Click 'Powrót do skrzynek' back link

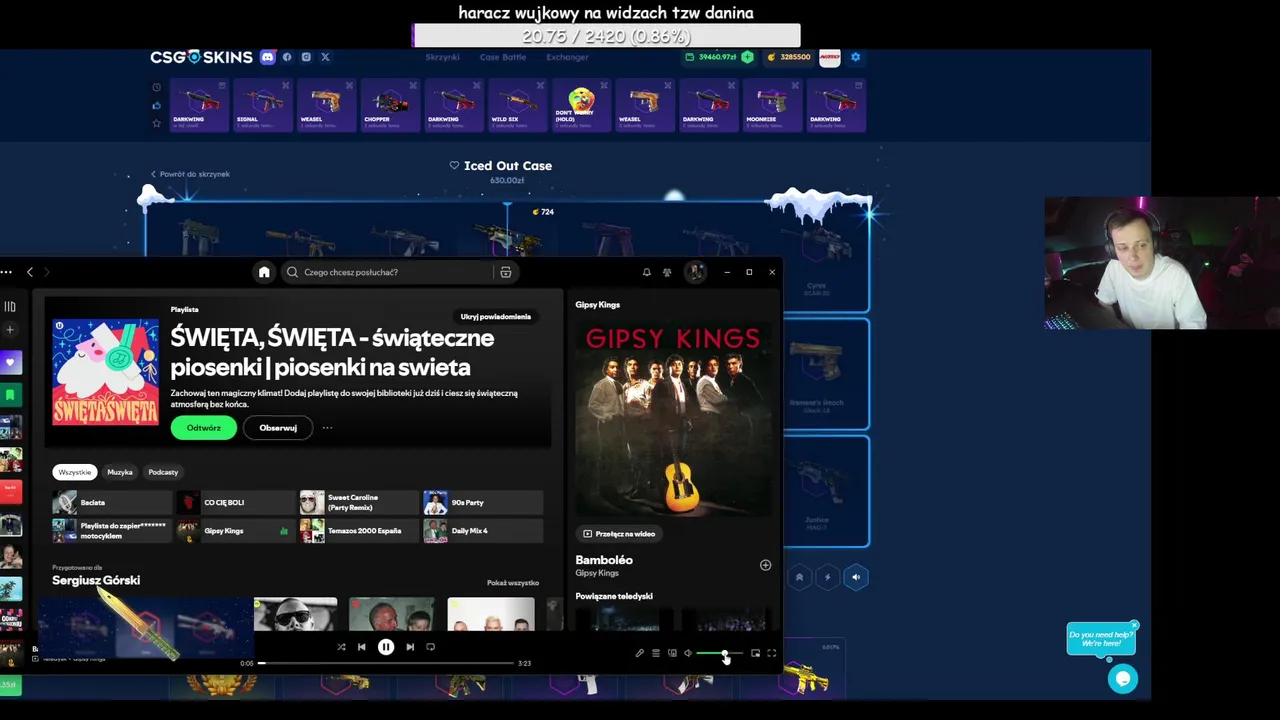pyautogui.click(x=190, y=174)
